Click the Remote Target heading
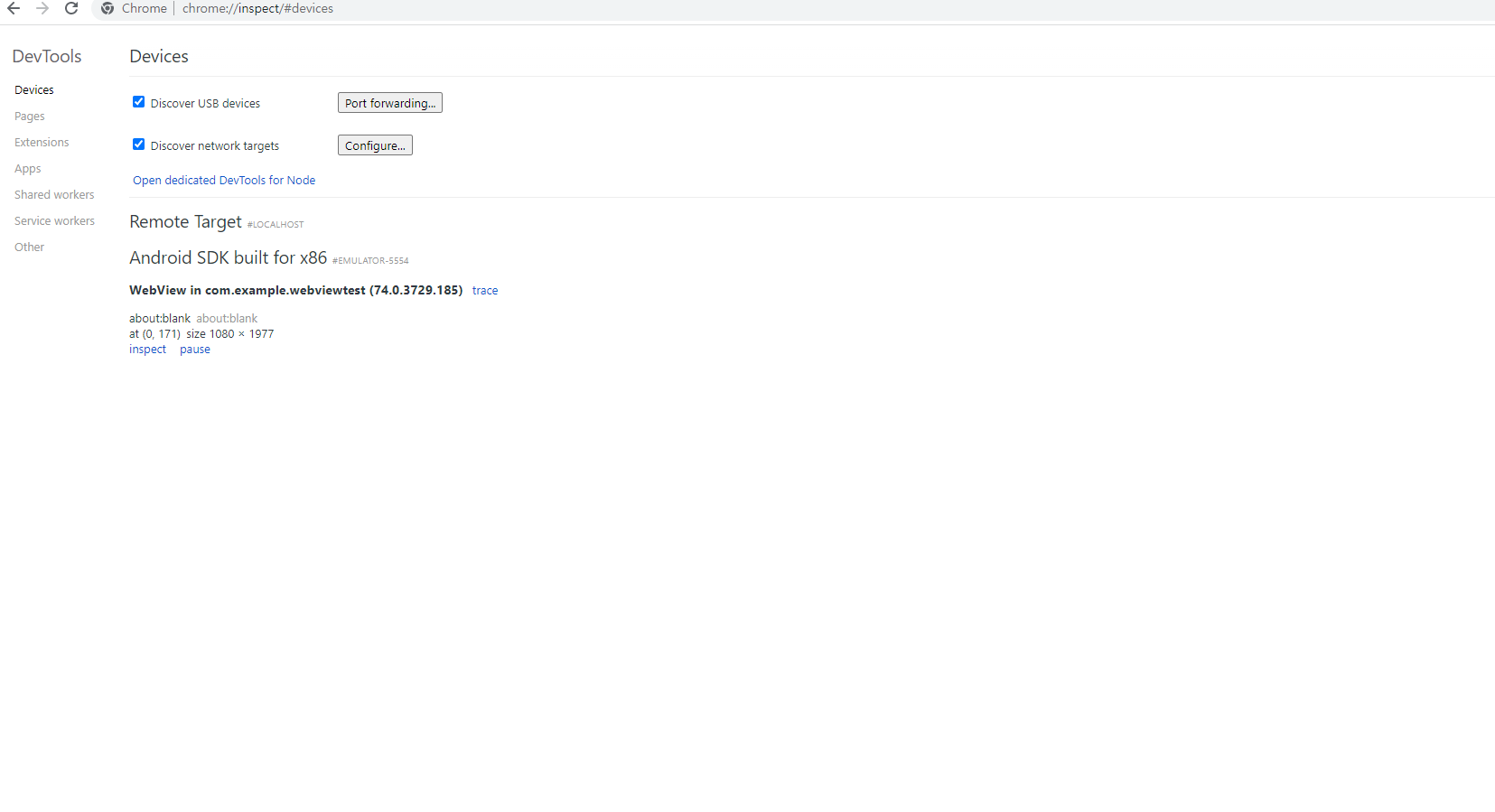The image size is (1495, 812). coord(185,222)
